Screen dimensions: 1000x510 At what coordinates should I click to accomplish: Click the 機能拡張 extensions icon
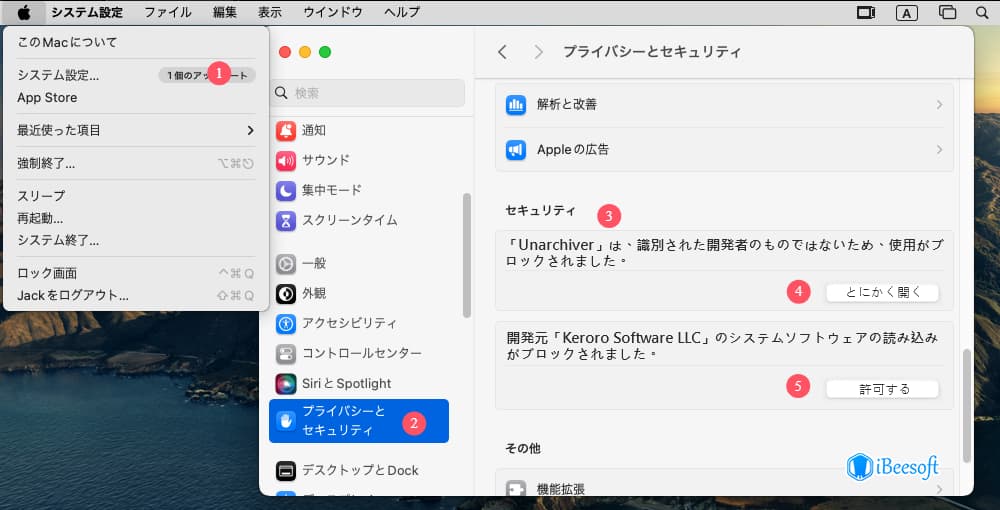pyautogui.click(x=515, y=489)
